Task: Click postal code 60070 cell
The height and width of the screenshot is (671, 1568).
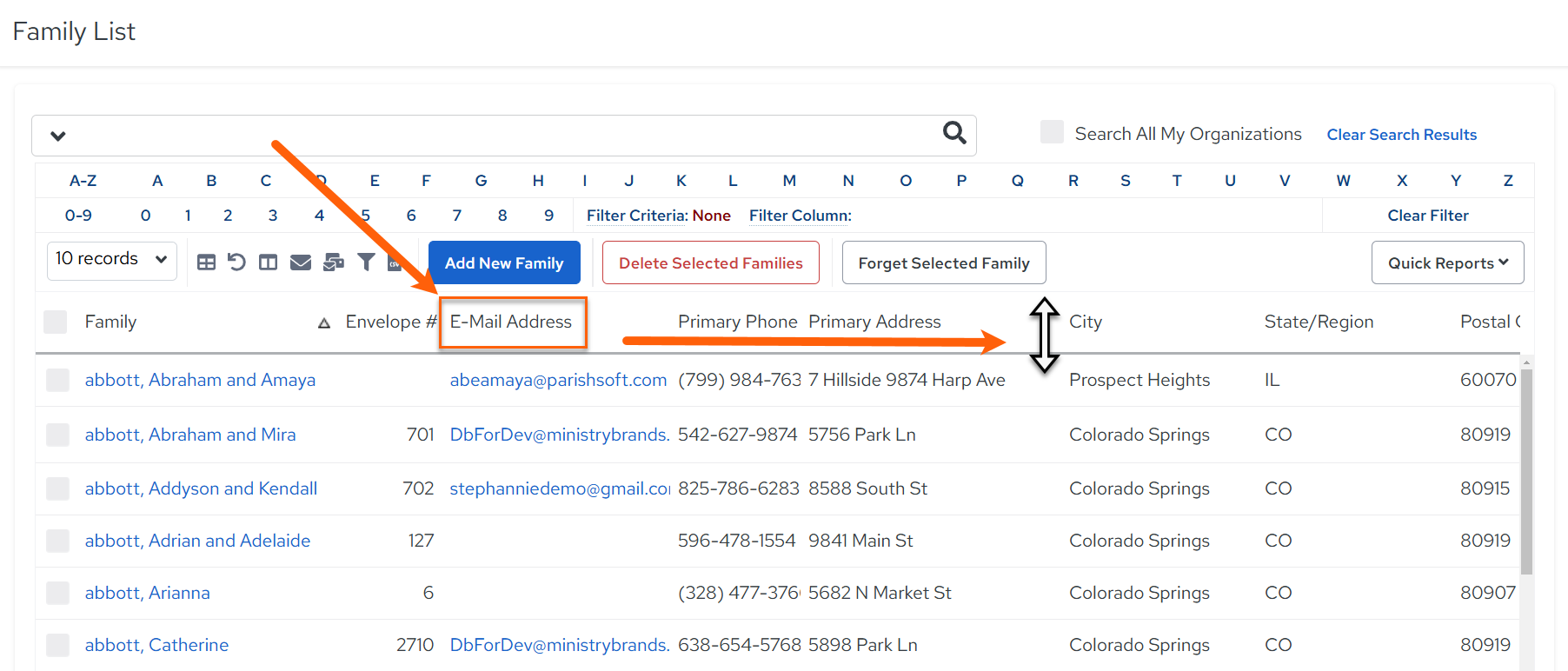Action: pyautogui.click(x=1488, y=380)
